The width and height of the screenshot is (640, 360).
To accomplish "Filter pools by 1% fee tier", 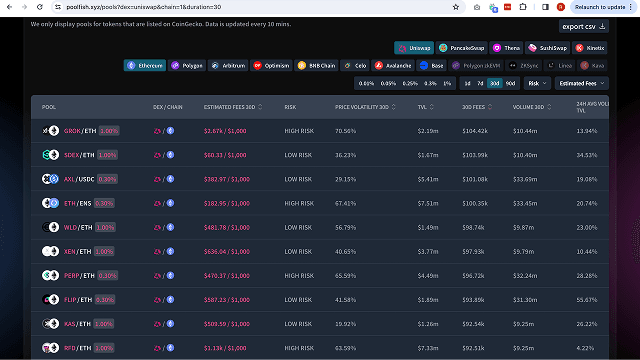I will (447, 83).
